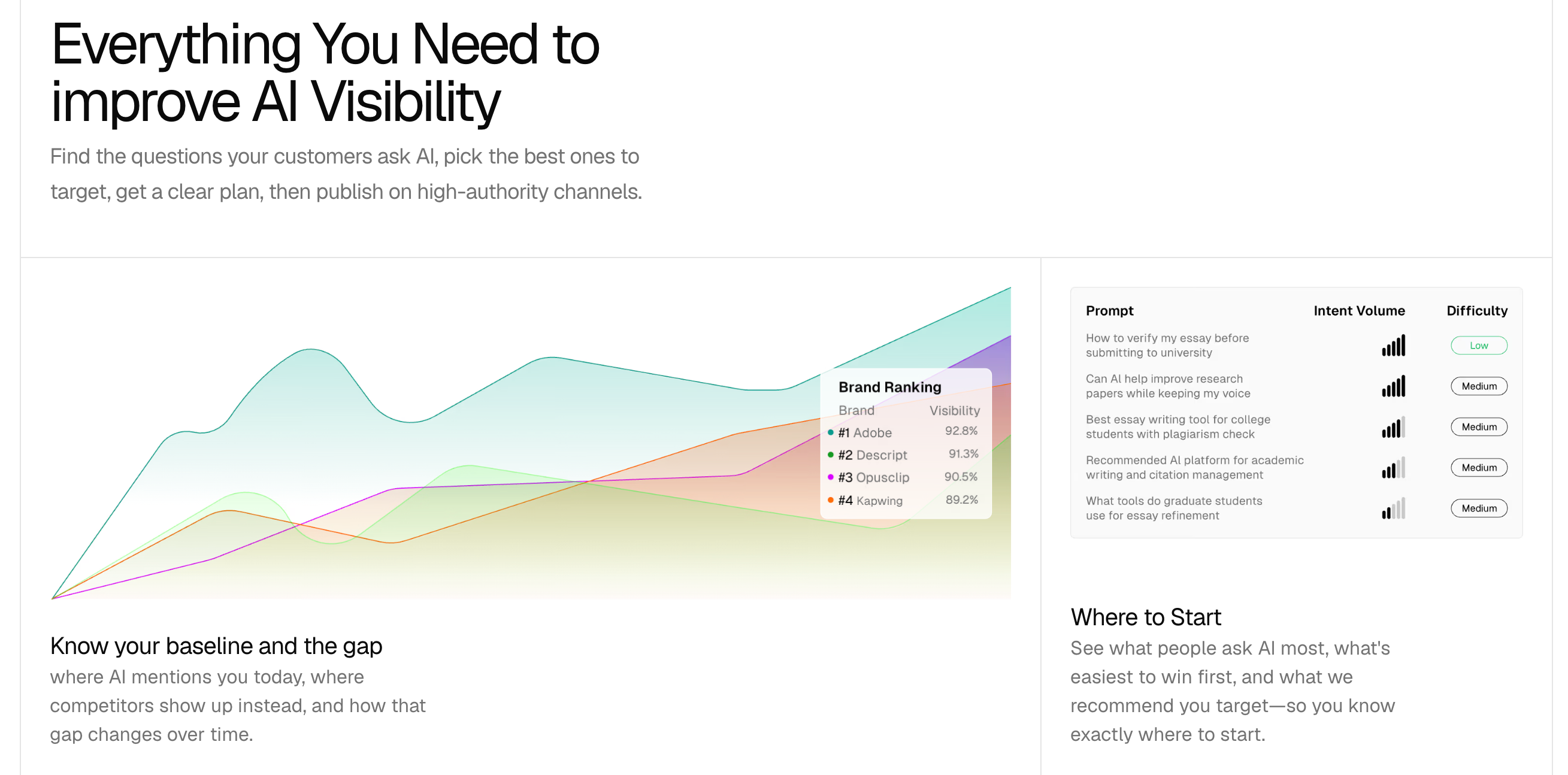Click the orange dot beside #4 Kapwing

click(830, 501)
